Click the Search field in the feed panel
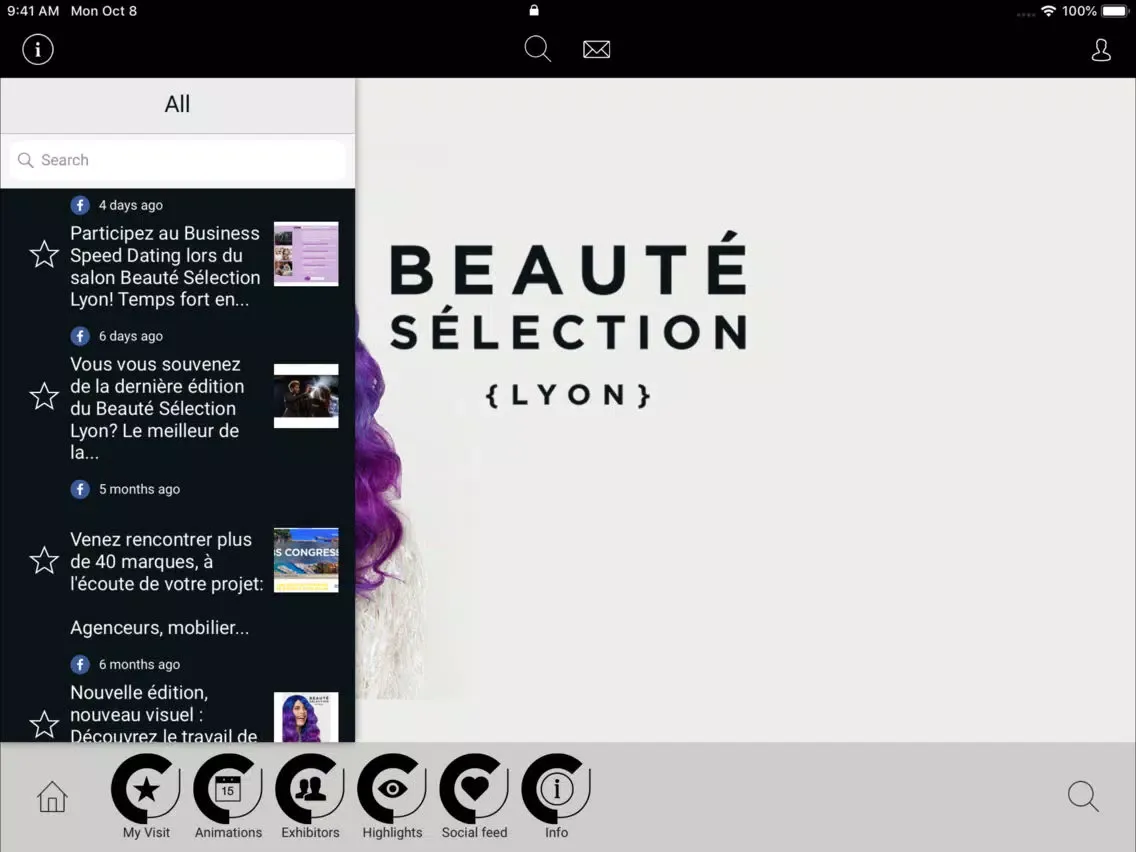The width and height of the screenshot is (1136, 852). click(x=177, y=160)
